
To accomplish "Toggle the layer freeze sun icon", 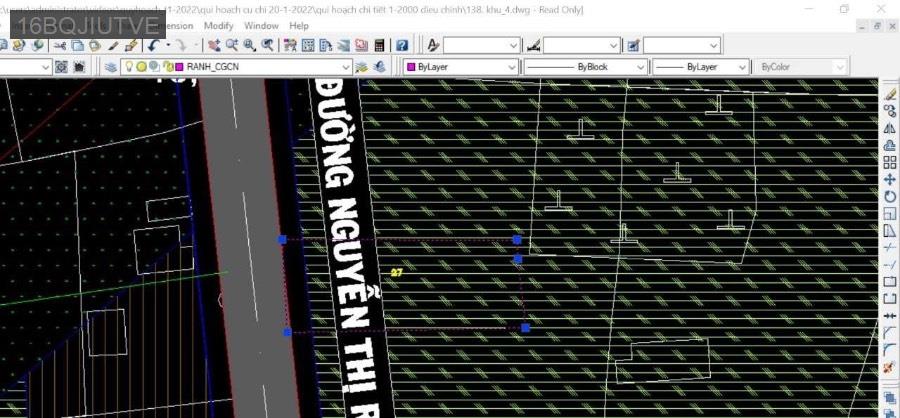I will pos(141,67).
